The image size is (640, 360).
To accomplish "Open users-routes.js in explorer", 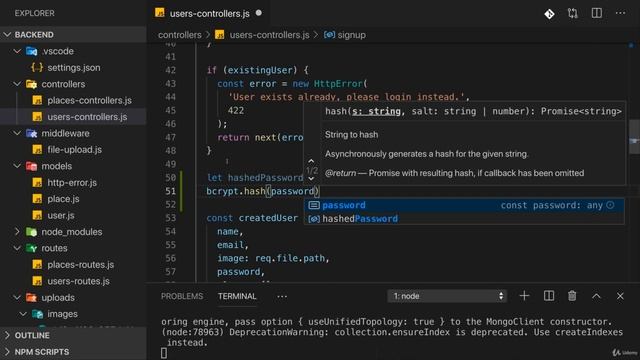I will [78, 281].
